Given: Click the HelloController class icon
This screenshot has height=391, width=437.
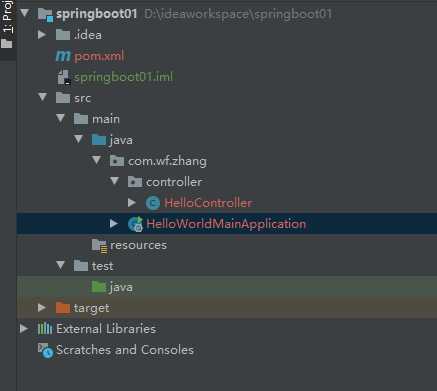Looking at the screenshot, I should (153, 203).
